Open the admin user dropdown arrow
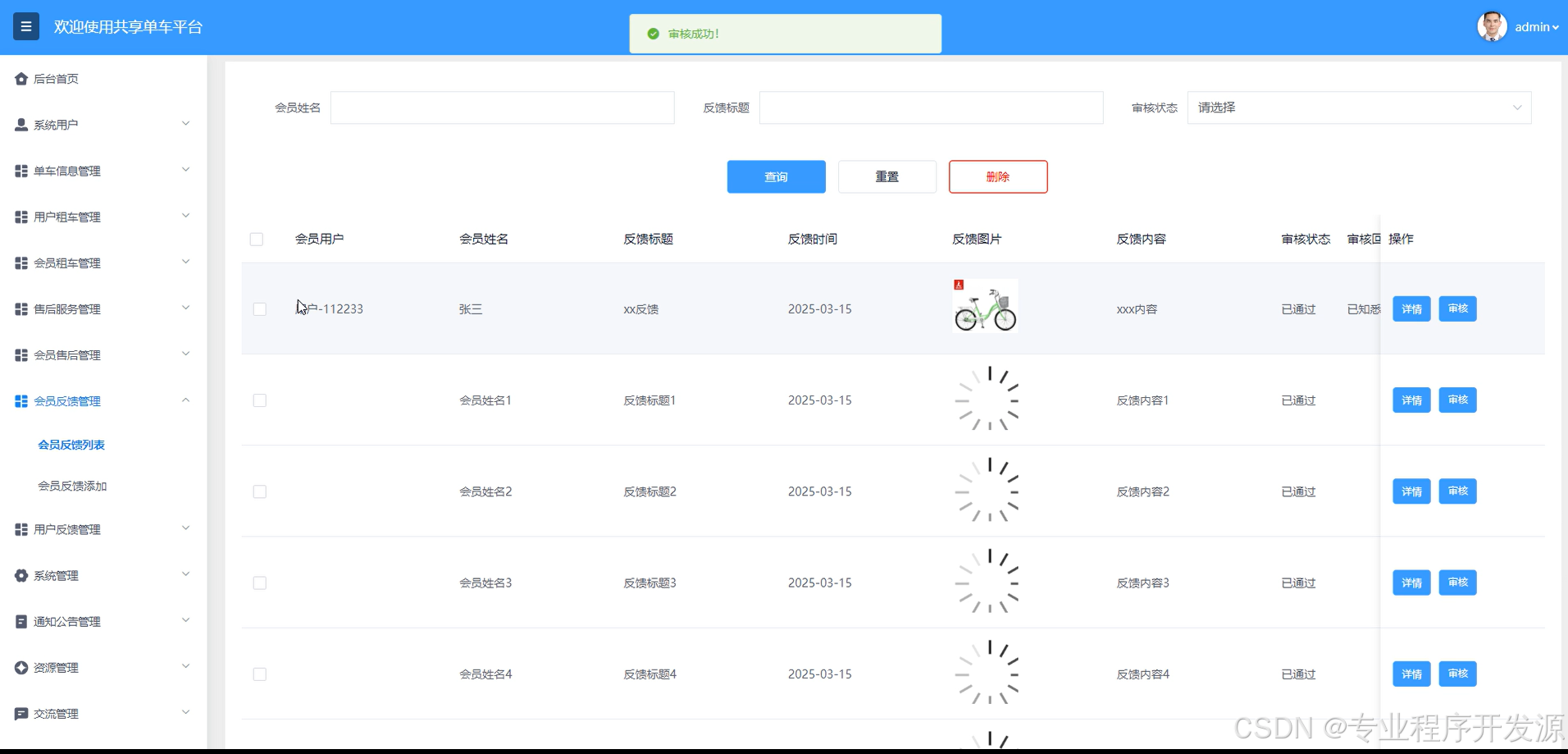The height and width of the screenshot is (754, 1568). click(1555, 27)
